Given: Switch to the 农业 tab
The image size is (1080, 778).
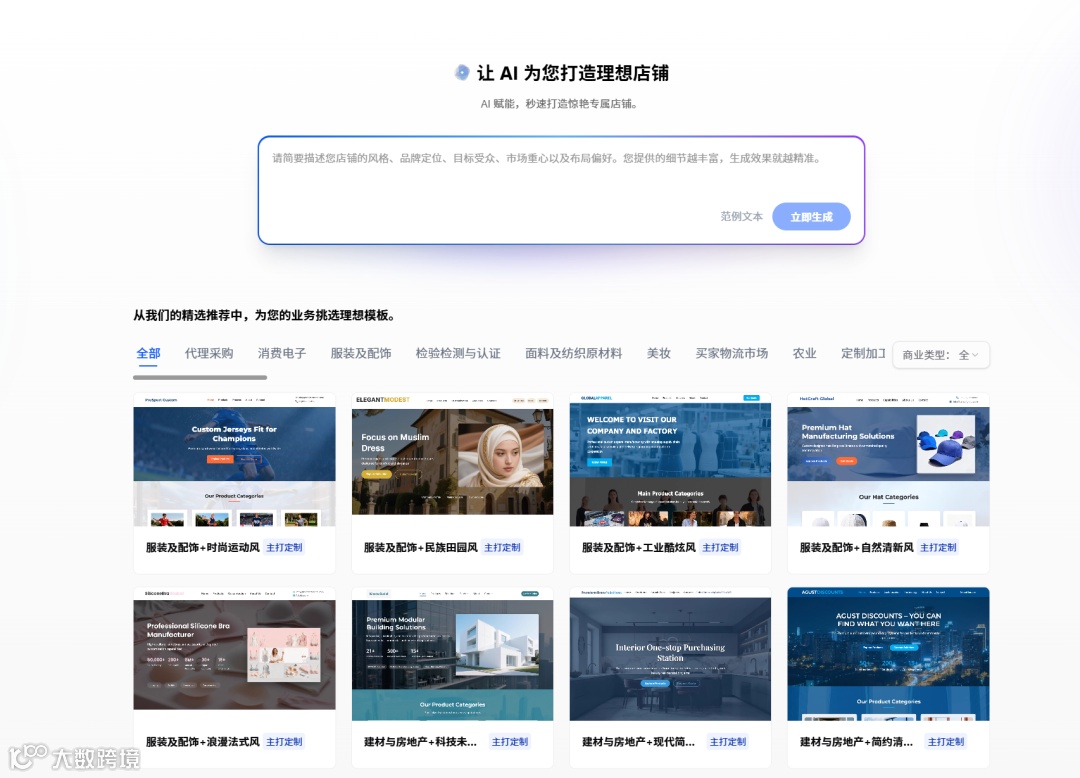Looking at the screenshot, I should [x=804, y=353].
